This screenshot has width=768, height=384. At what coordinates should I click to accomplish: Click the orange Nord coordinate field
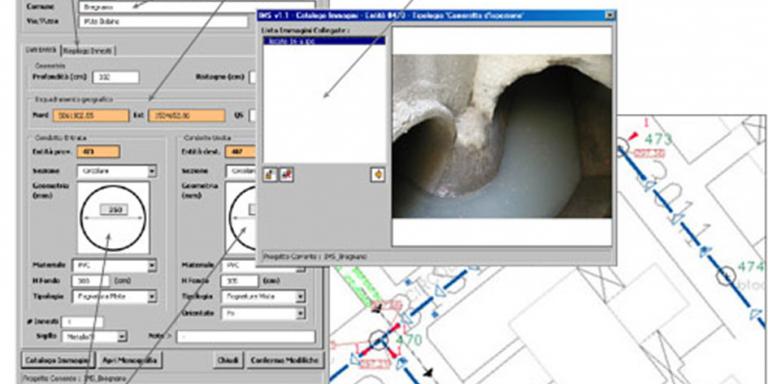pyautogui.click(x=92, y=116)
